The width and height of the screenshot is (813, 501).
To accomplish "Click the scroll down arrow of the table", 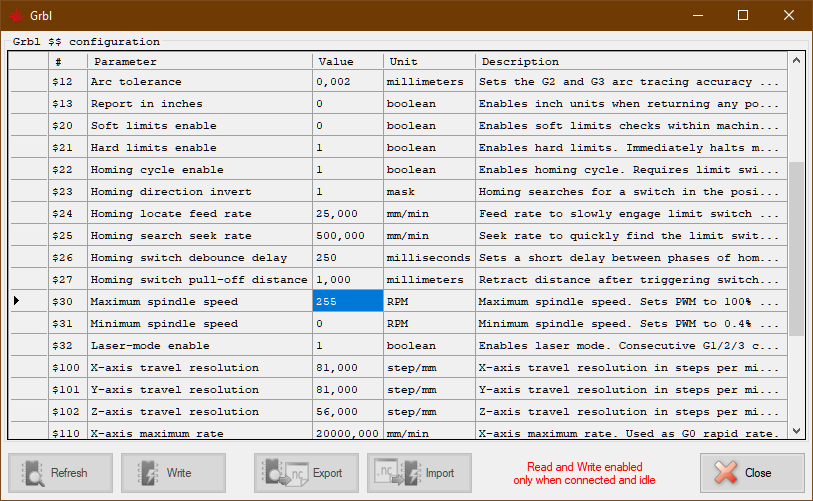I will tap(796, 430).
